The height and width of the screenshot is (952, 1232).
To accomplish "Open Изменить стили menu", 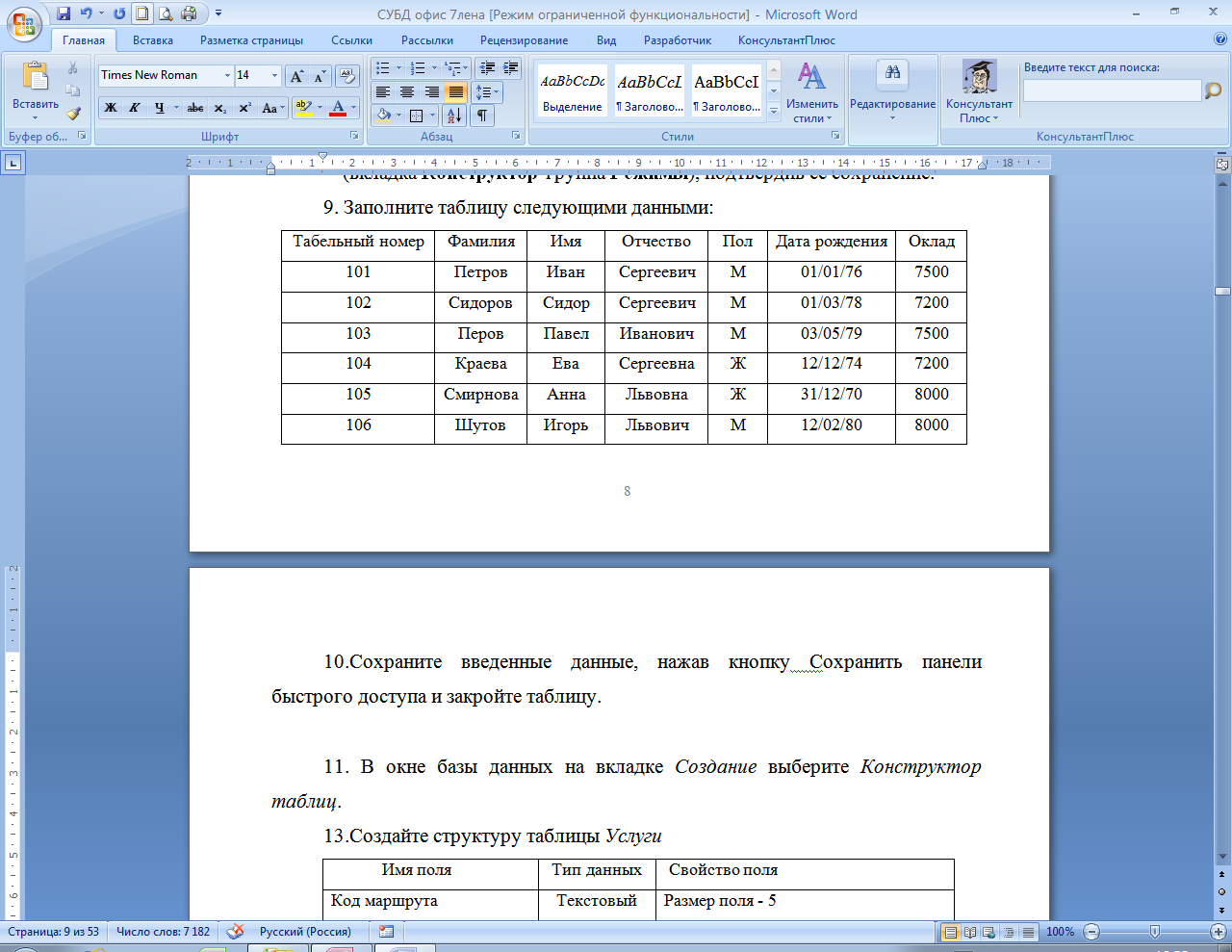I will click(811, 92).
